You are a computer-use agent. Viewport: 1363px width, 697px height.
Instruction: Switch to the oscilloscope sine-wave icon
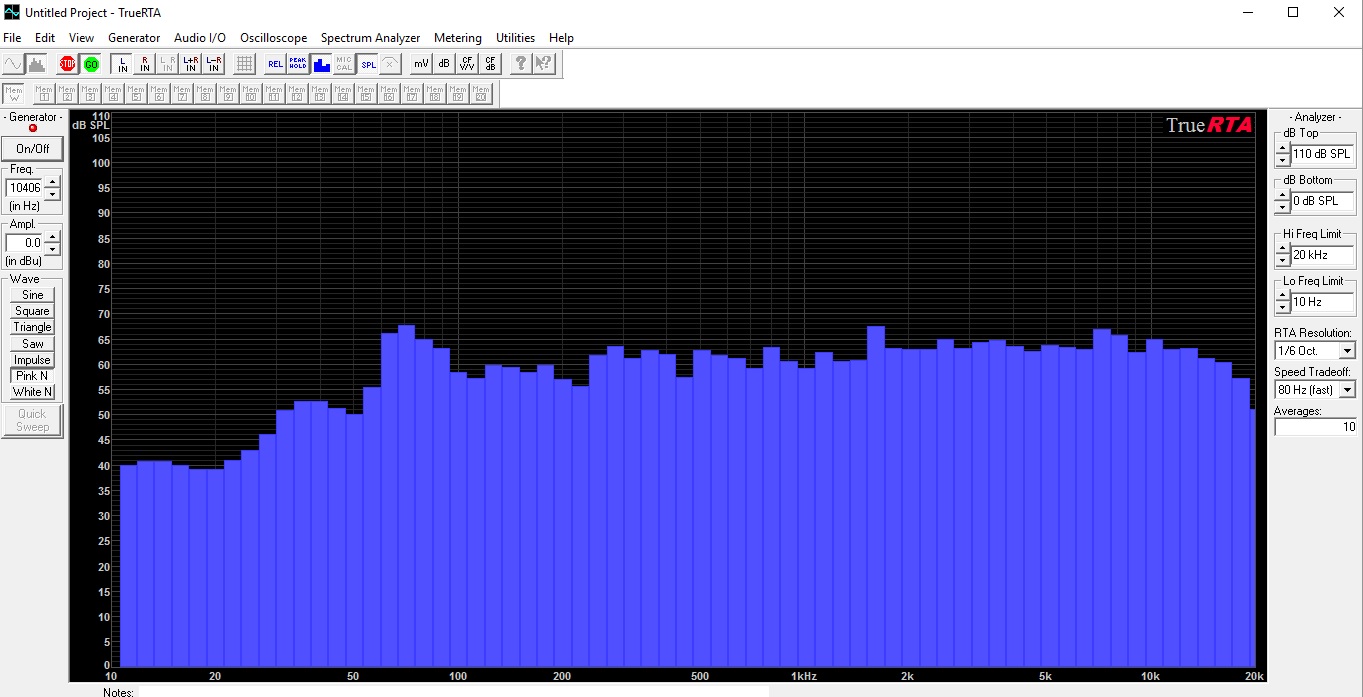(13, 64)
